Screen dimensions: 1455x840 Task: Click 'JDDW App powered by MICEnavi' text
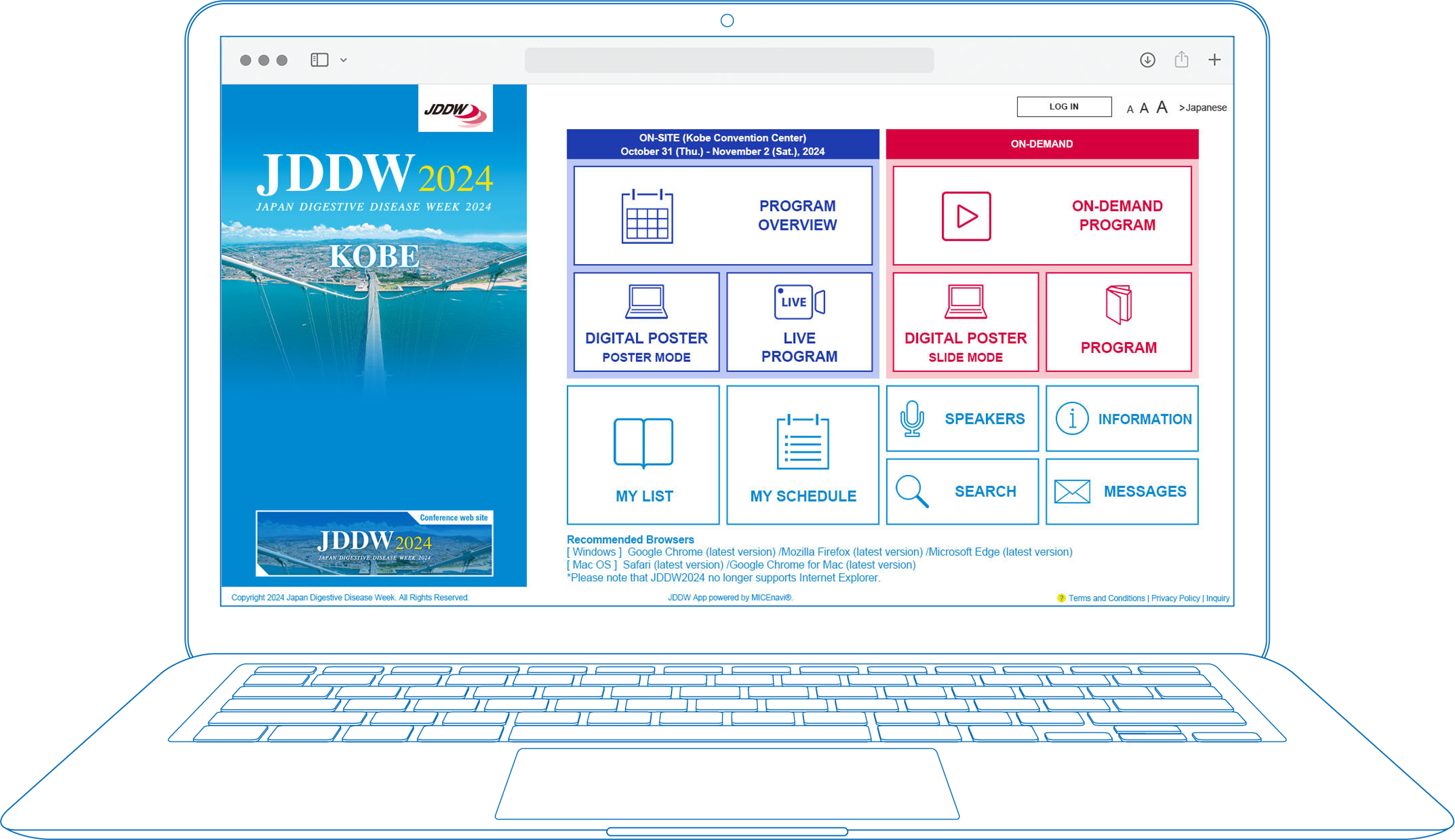[730, 598]
